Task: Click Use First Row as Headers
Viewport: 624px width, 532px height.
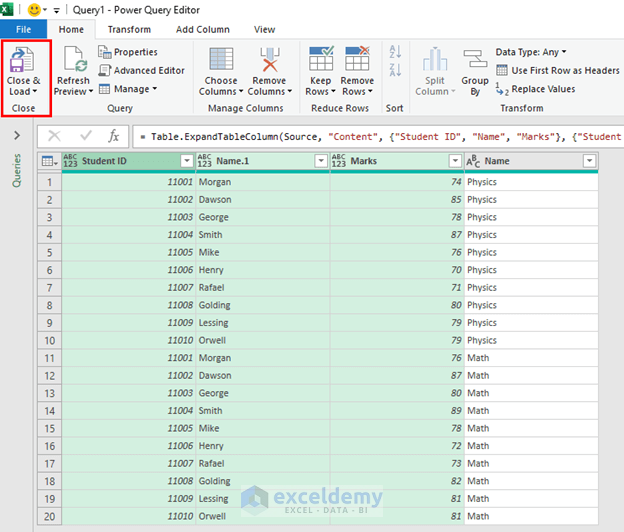Action: click(x=558, y=70)
